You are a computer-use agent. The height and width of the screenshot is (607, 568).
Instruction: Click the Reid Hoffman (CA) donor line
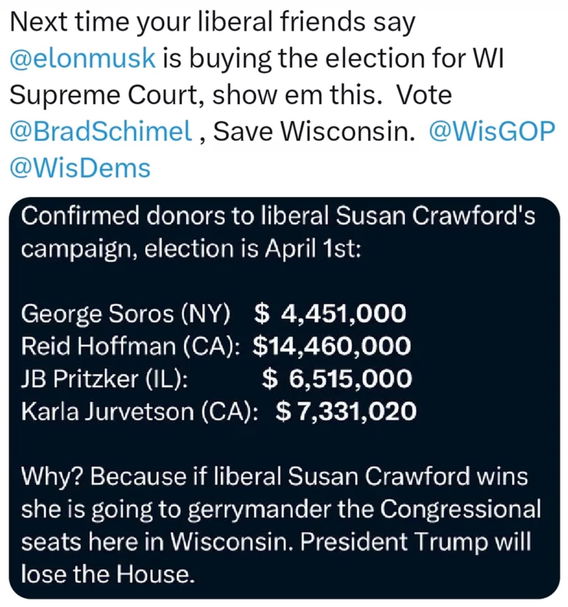click(216, 346)
